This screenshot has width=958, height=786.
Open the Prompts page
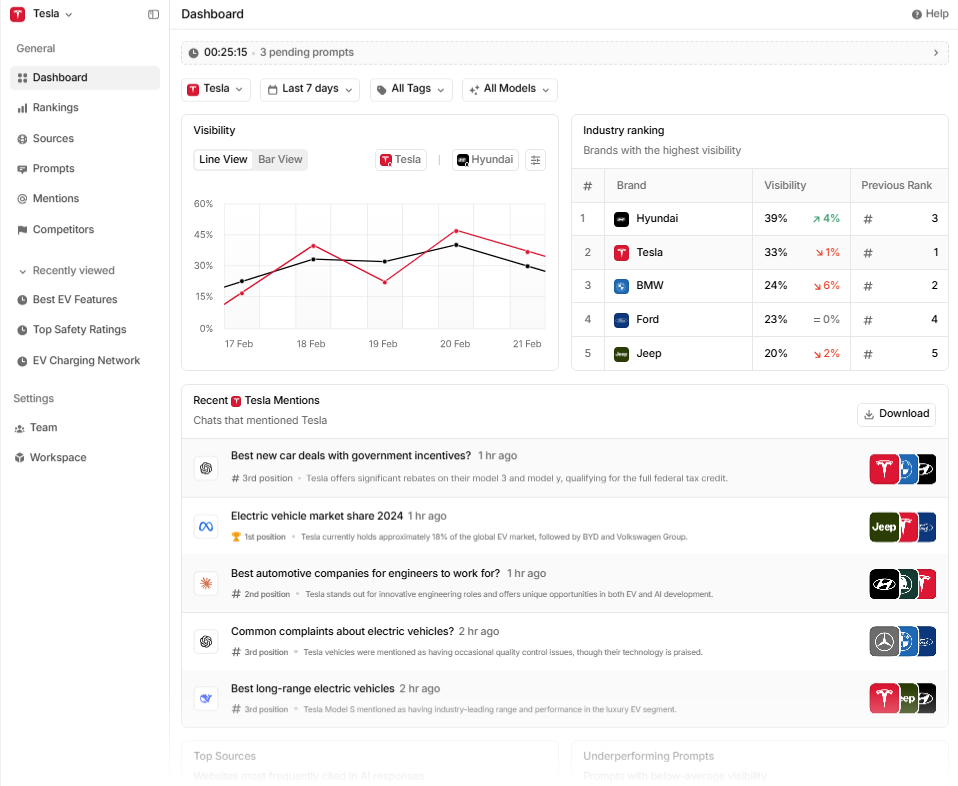pyautogui.click(x=46, y=169)
